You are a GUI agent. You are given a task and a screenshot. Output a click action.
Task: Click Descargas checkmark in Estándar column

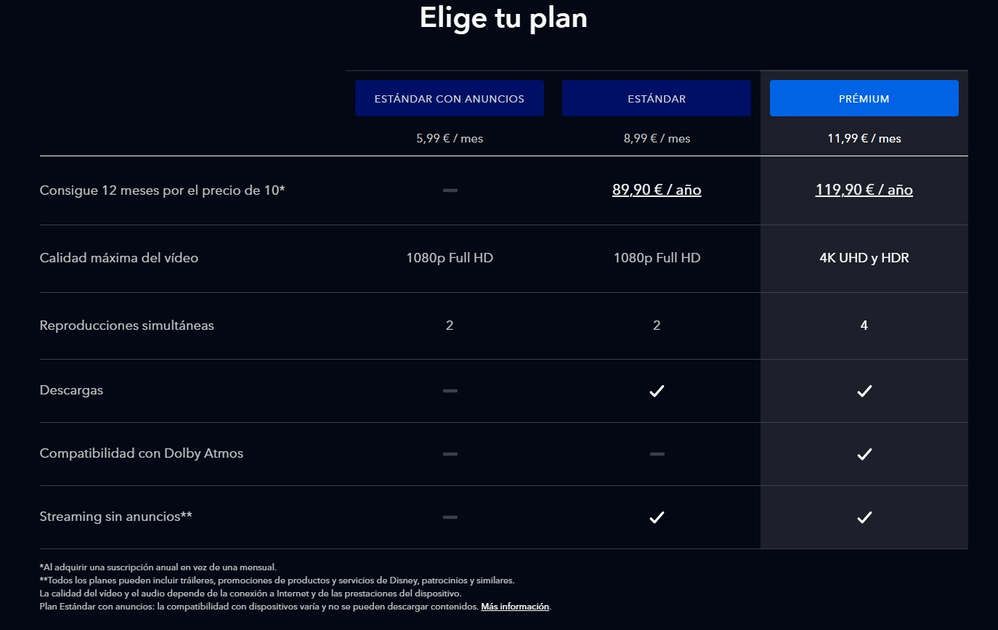(656, 391)
